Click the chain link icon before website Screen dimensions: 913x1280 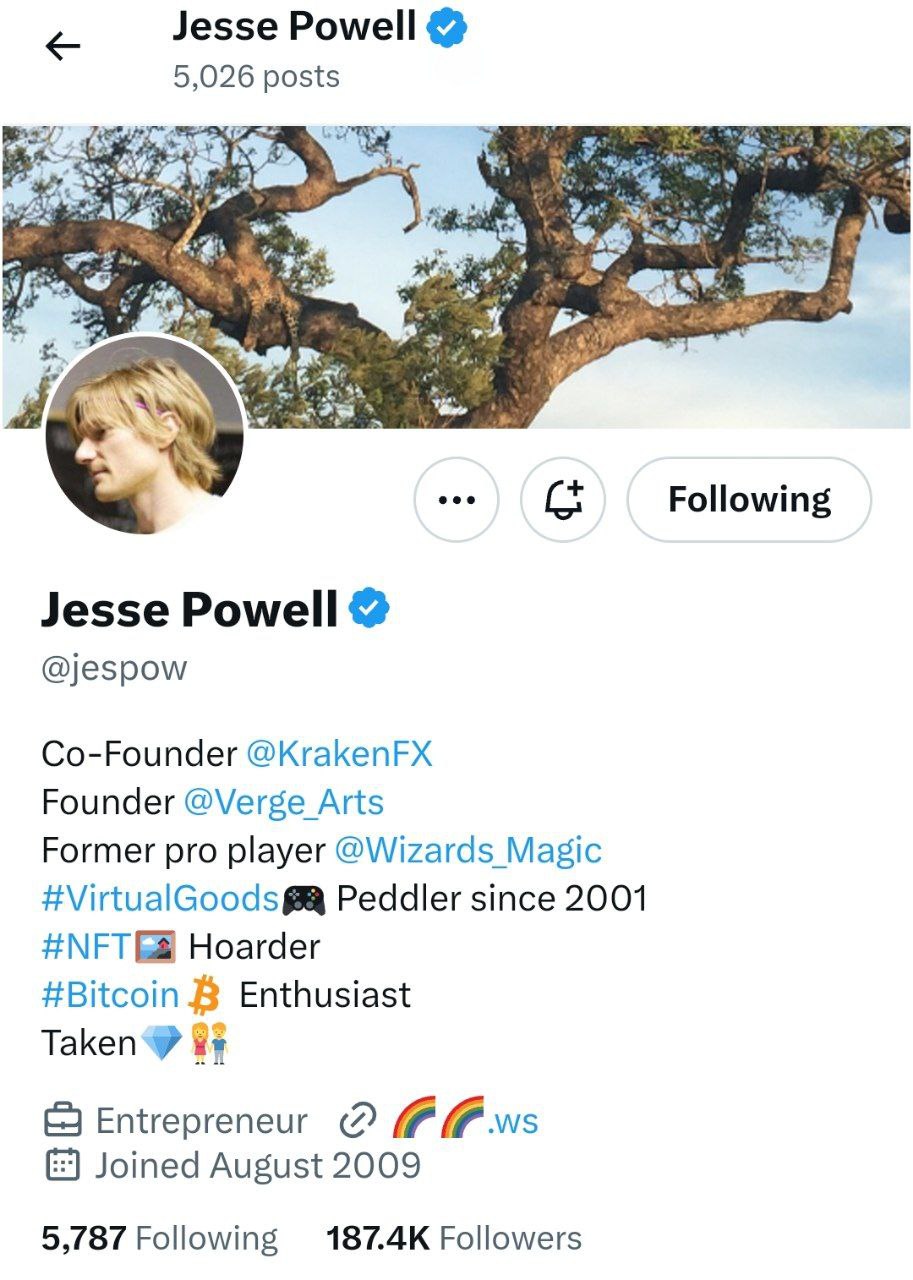point(357,1122)
